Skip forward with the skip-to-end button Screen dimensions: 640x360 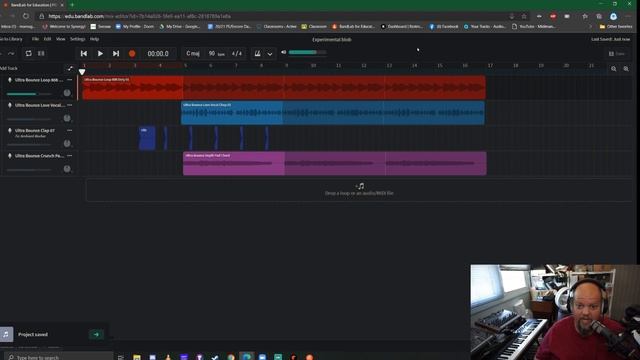click(116, 53)
